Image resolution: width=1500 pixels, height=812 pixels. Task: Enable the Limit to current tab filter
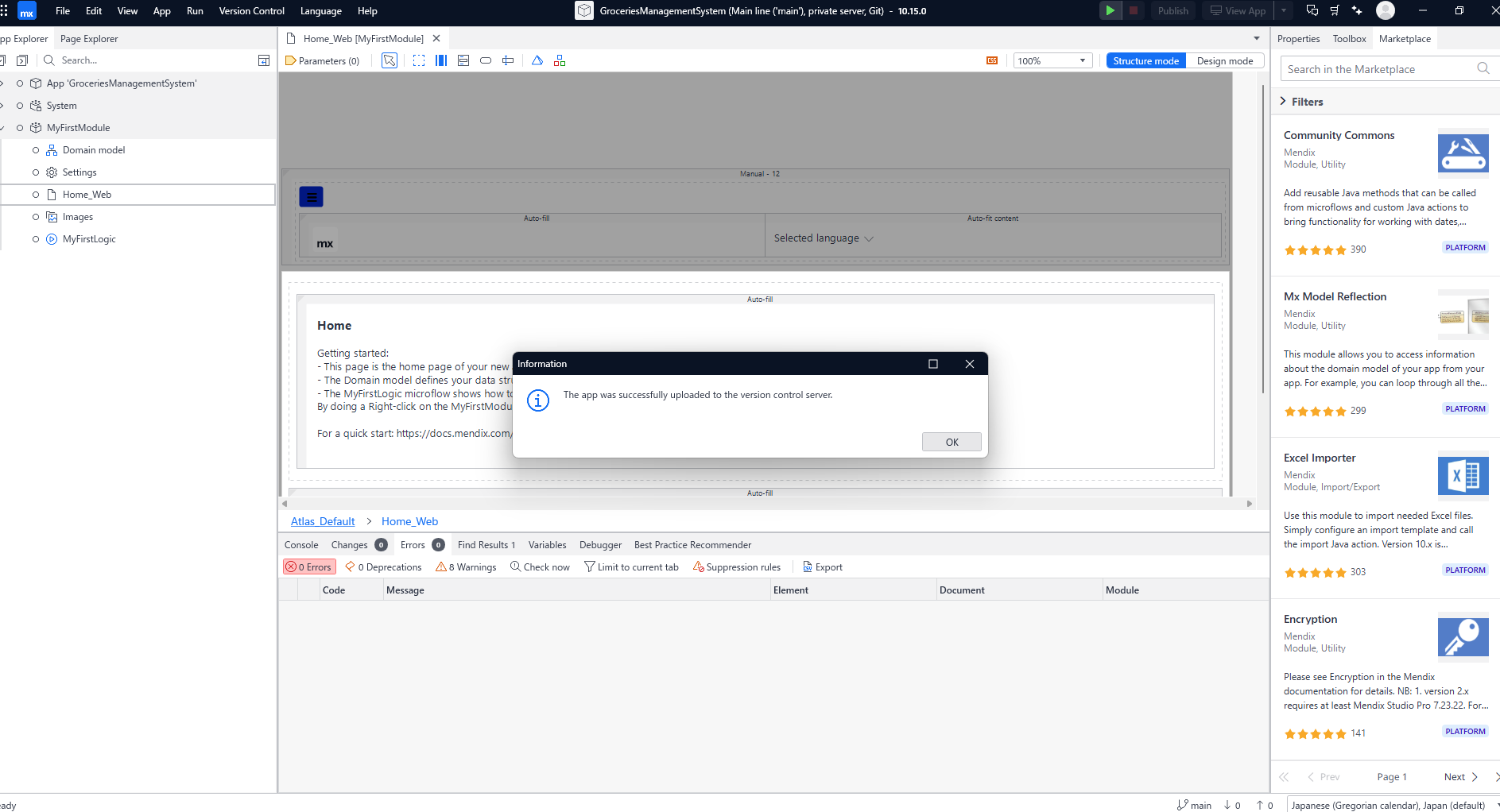coord(631,566)
